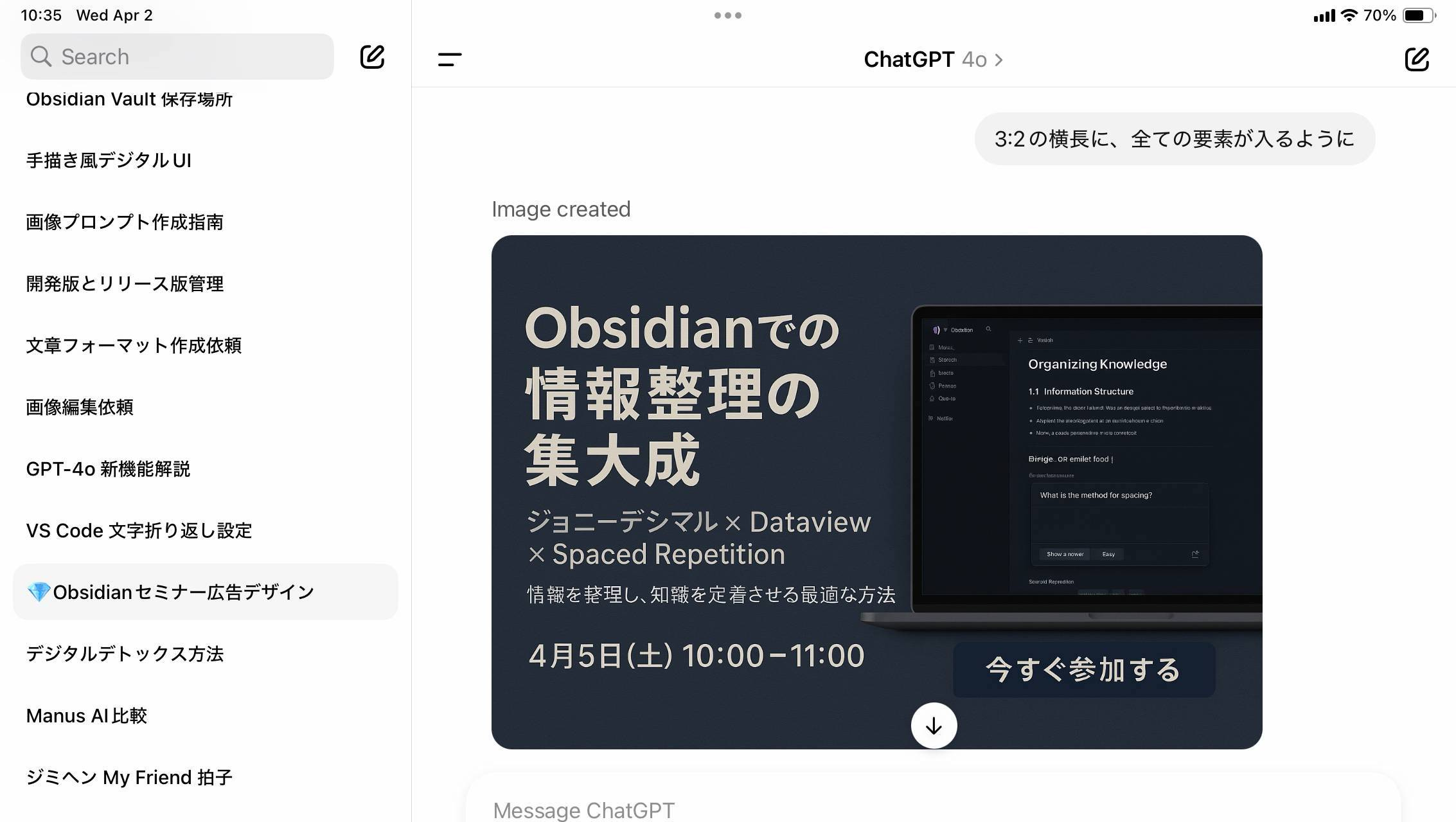The width and height of the screenshot is (1456, 822).
Task: Tap the user message '3:2の横長に、全ての要素が入るように'
Action: pyautogui.click(x=1175, y=139)
